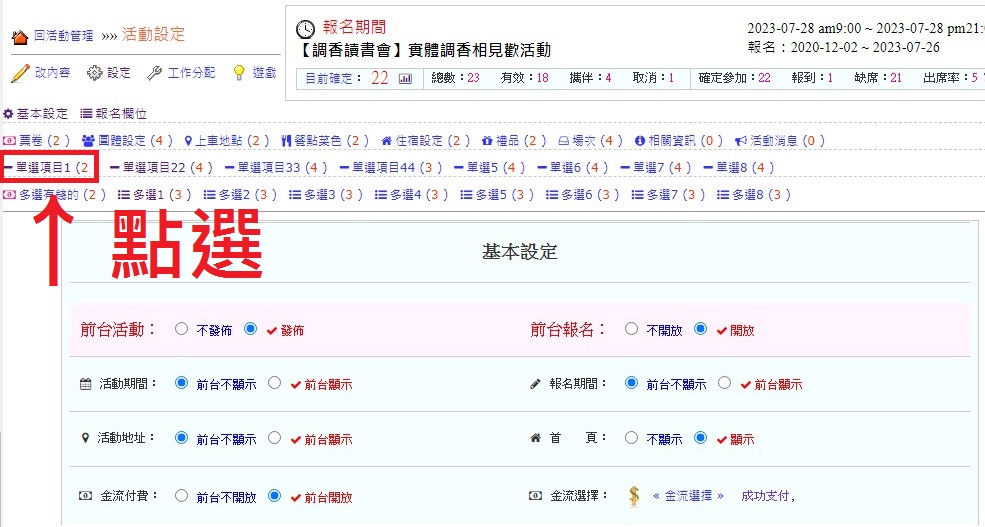Image resolution: width=985 pixels, height=527 pixels.
Task: Choose 前台顯示 for 活動期間
Action: pos(274,383)
